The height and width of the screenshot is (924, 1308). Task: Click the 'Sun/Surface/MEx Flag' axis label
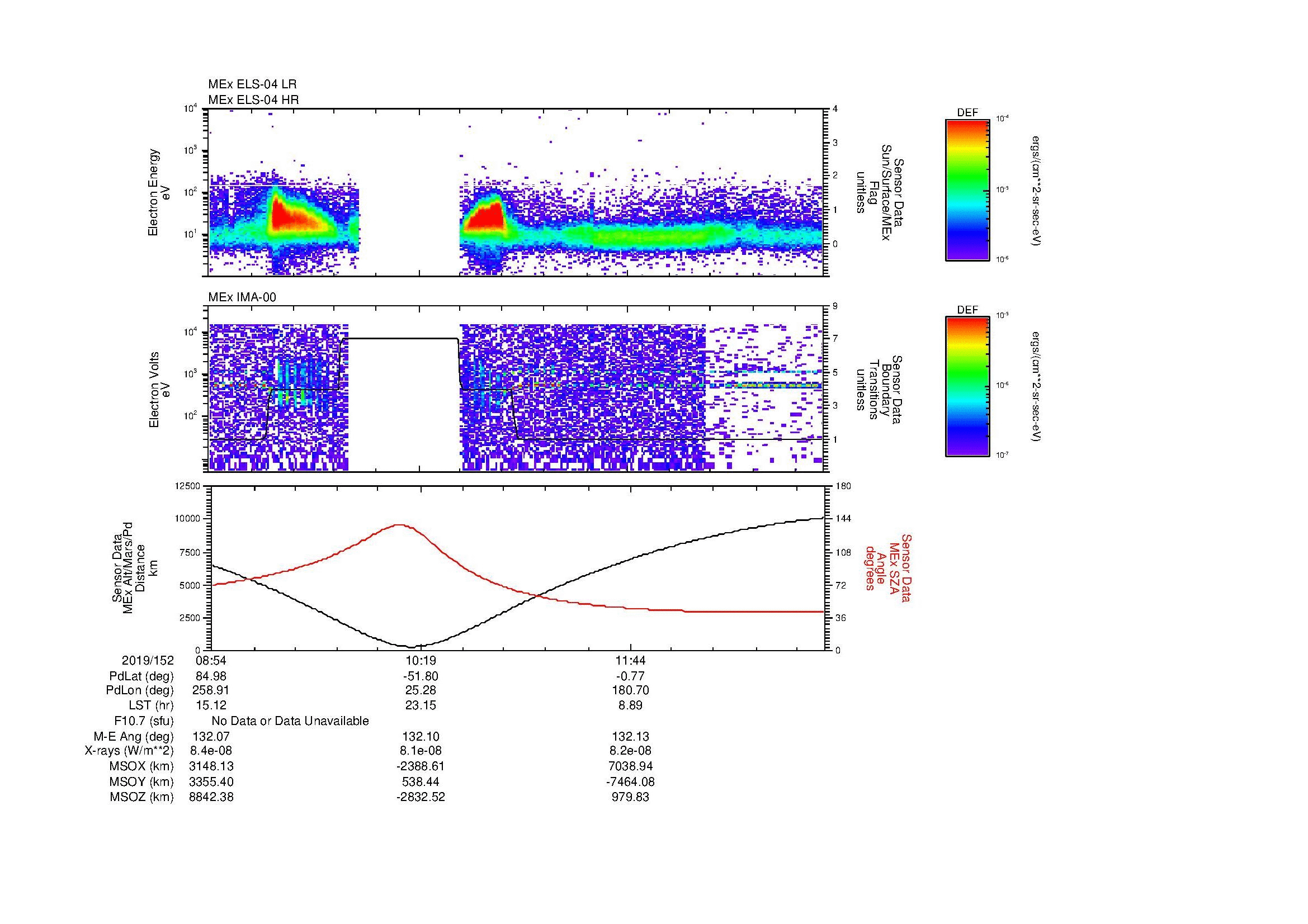tap(879, 192)
